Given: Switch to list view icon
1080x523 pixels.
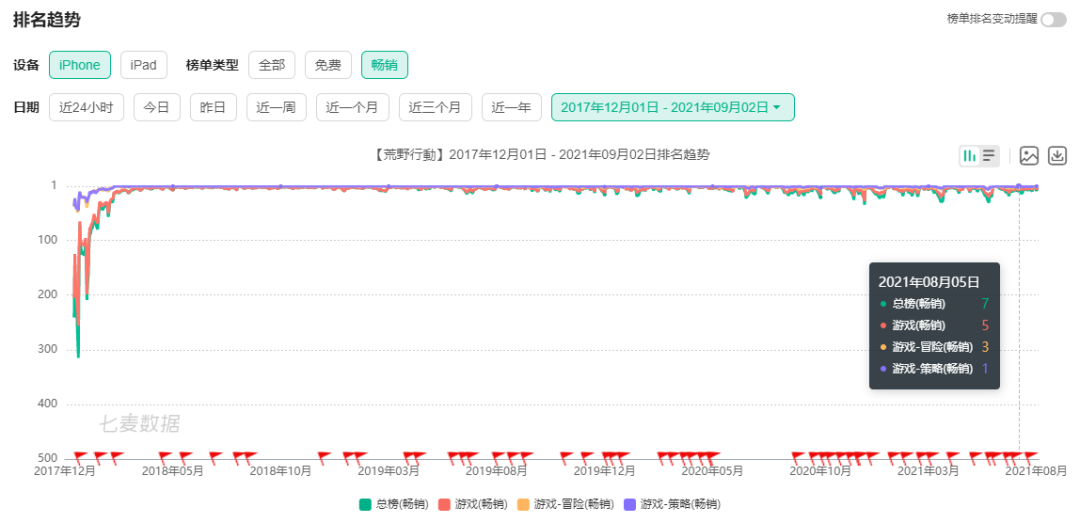Looking at the screenshot, I should pyautogui.click(x=988, y=156).
